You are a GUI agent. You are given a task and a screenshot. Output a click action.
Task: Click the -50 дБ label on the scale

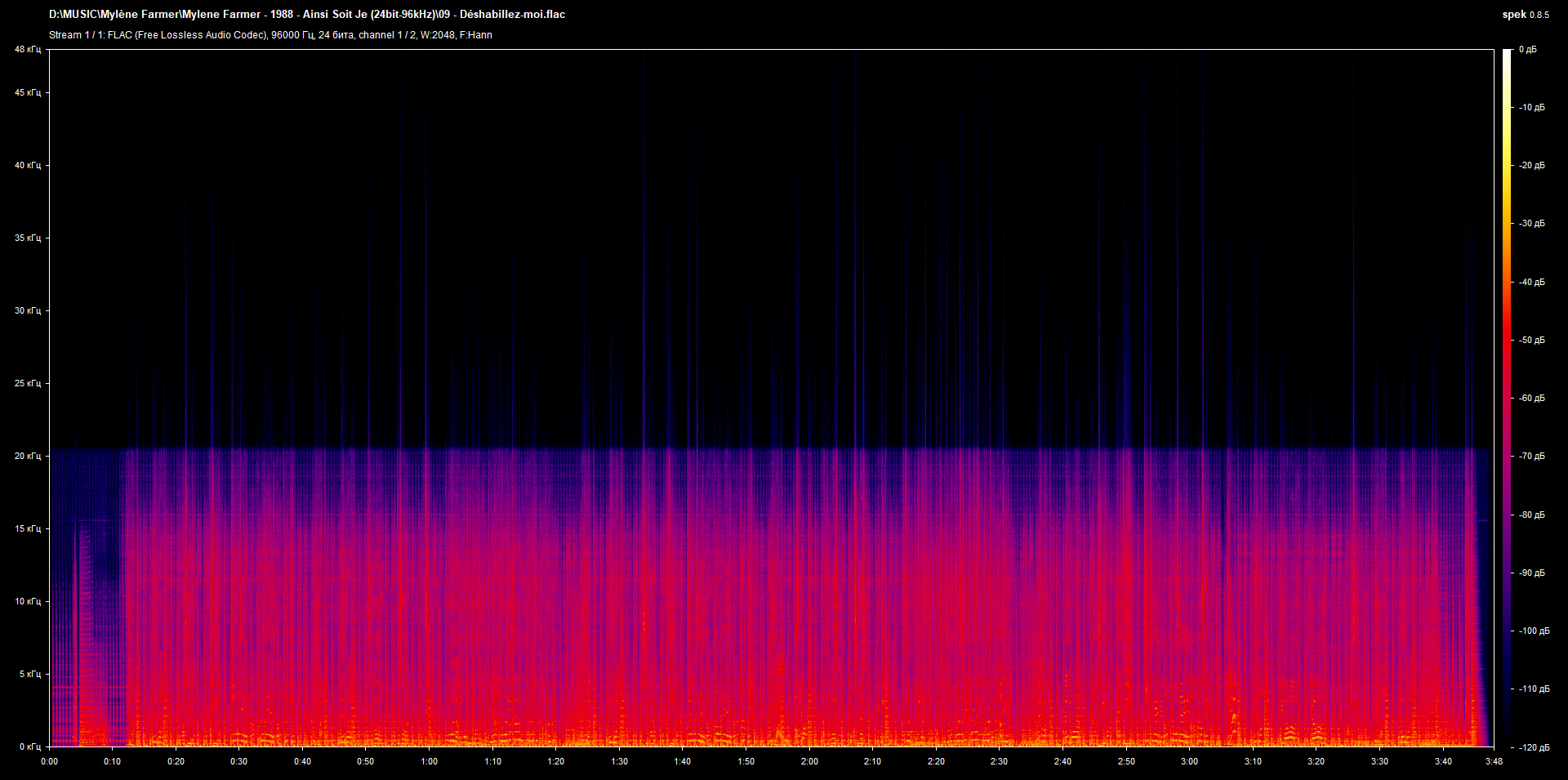coord(1532,341)
